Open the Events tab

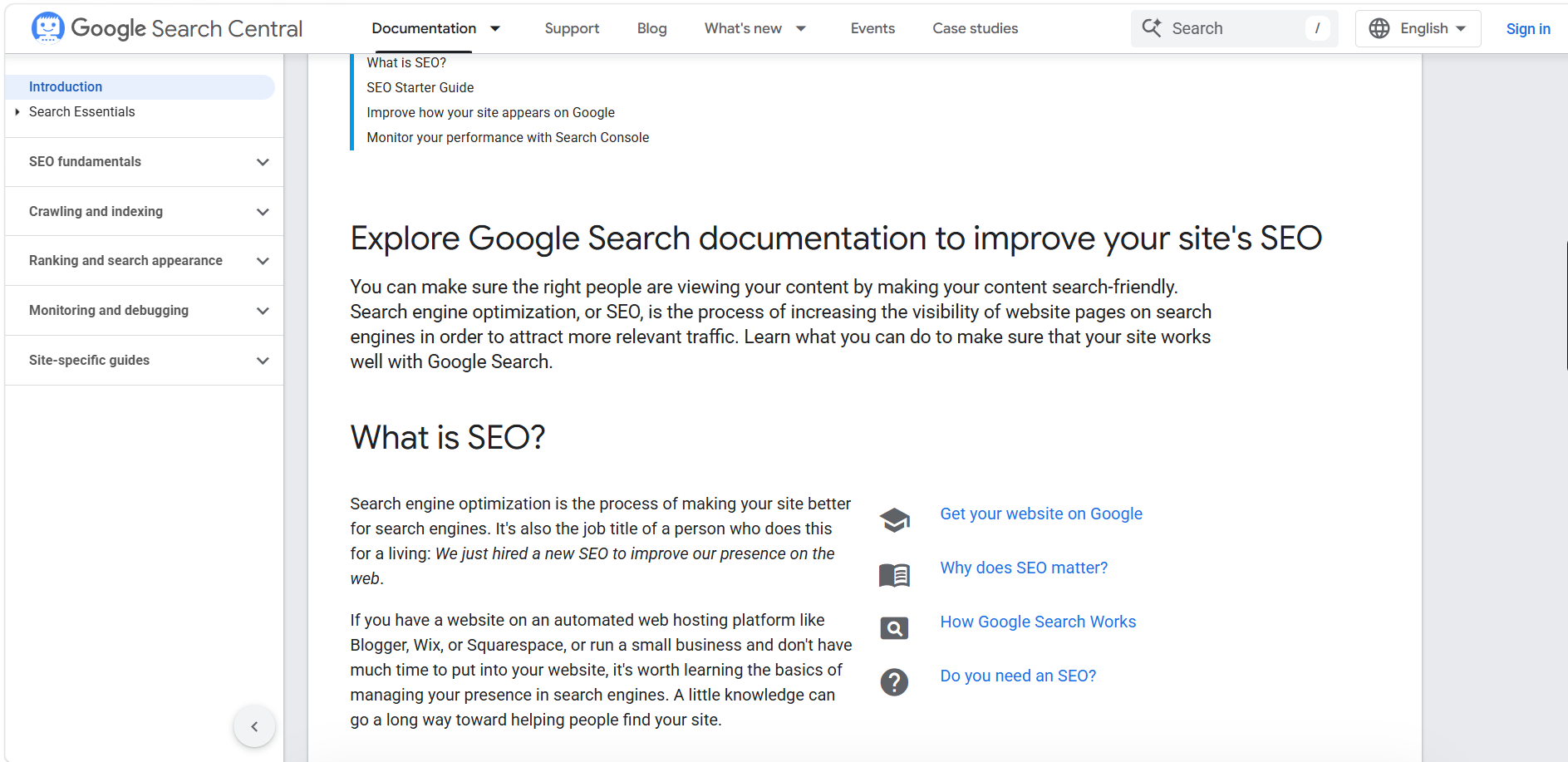tap(872, 28)
